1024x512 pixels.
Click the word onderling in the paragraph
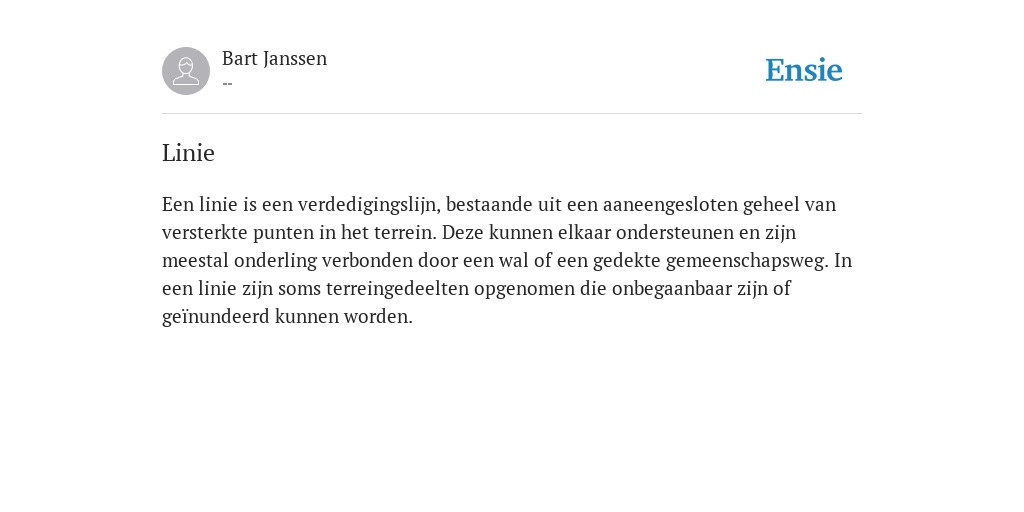275,261
